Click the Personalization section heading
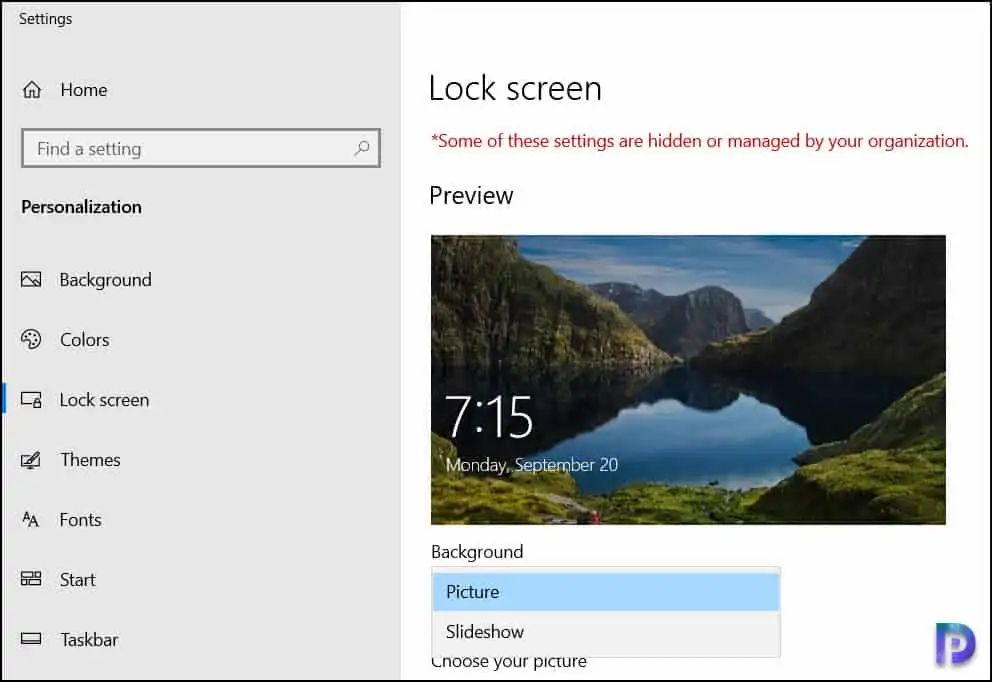992x682 pixels. coord(82,207)
